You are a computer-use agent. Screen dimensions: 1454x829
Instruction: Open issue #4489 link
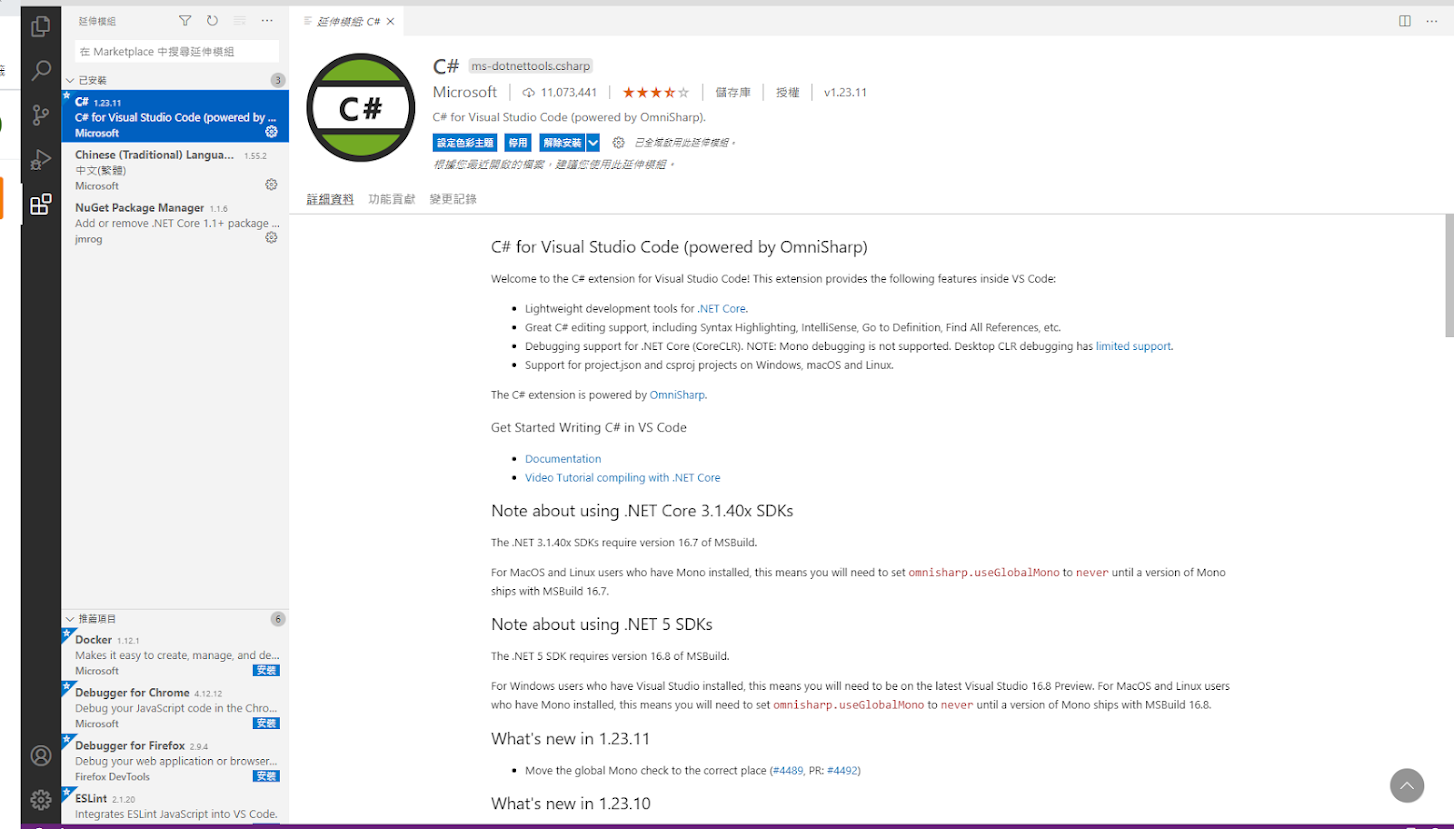[788, 771]
